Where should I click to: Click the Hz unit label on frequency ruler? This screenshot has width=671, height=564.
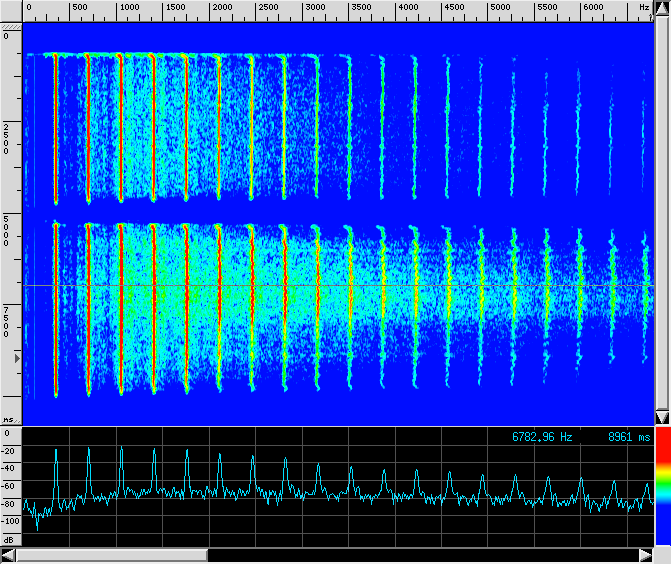pyautogui.click(x=643, y=7)
